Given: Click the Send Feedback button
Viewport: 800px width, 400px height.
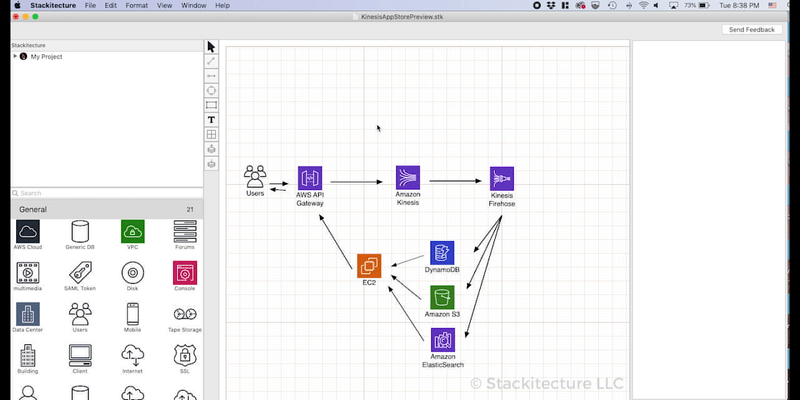Looking at the screenshot, I should [751, 30].
